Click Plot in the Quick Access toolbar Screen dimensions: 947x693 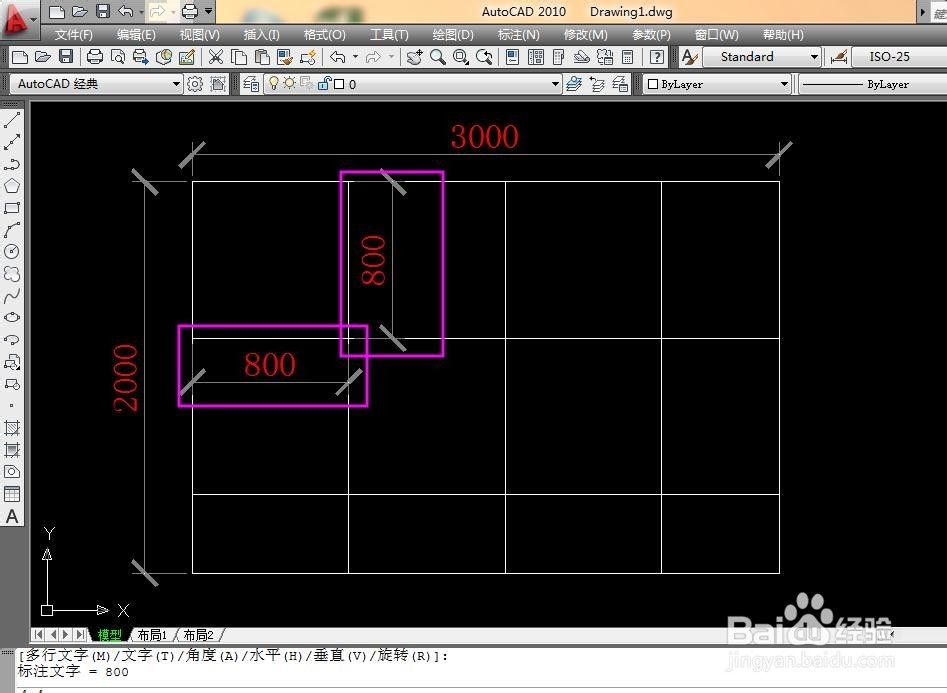pos(190,11)
